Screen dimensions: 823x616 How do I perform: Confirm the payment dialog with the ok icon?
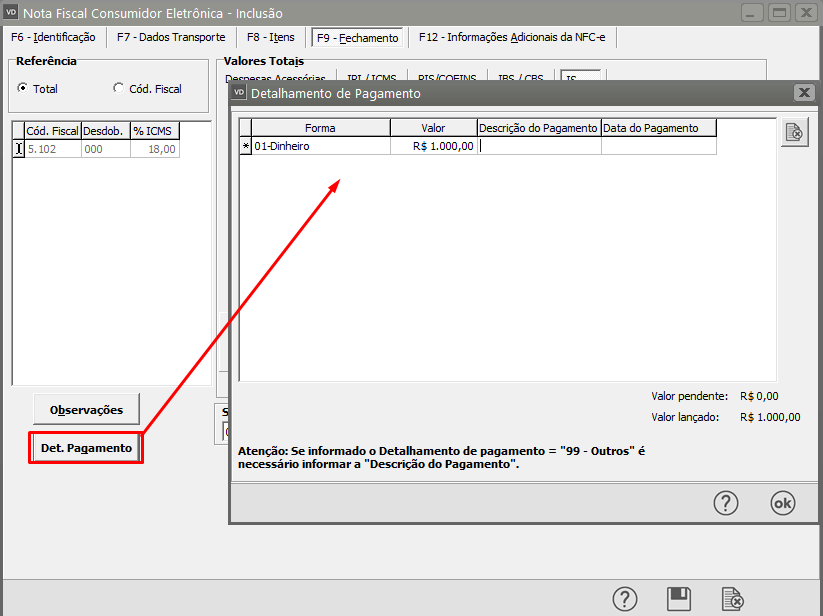(782, 503)
